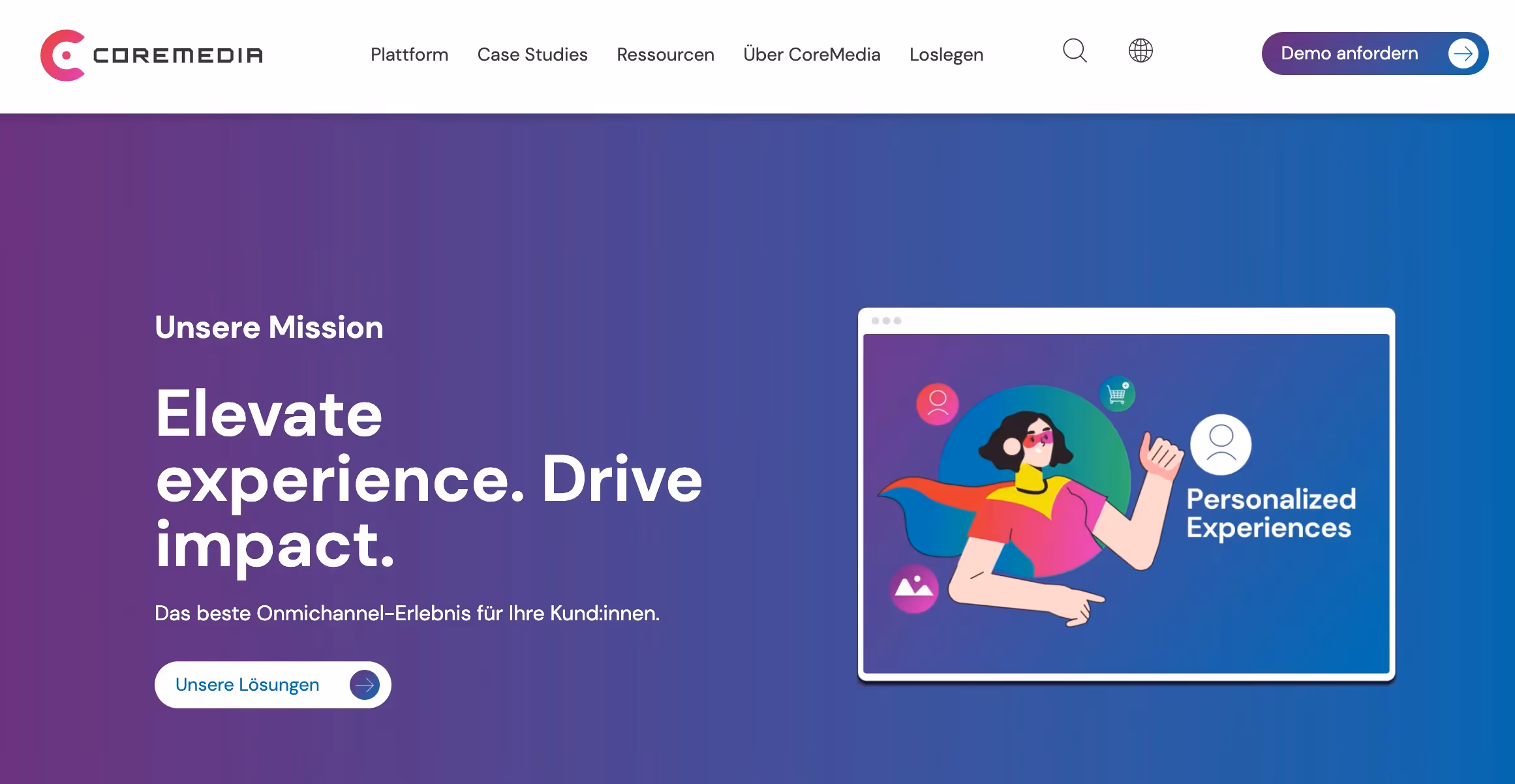1515x784 pixels.
Task: Click the CoreMedia logo
Action: (x=151, y=55)
